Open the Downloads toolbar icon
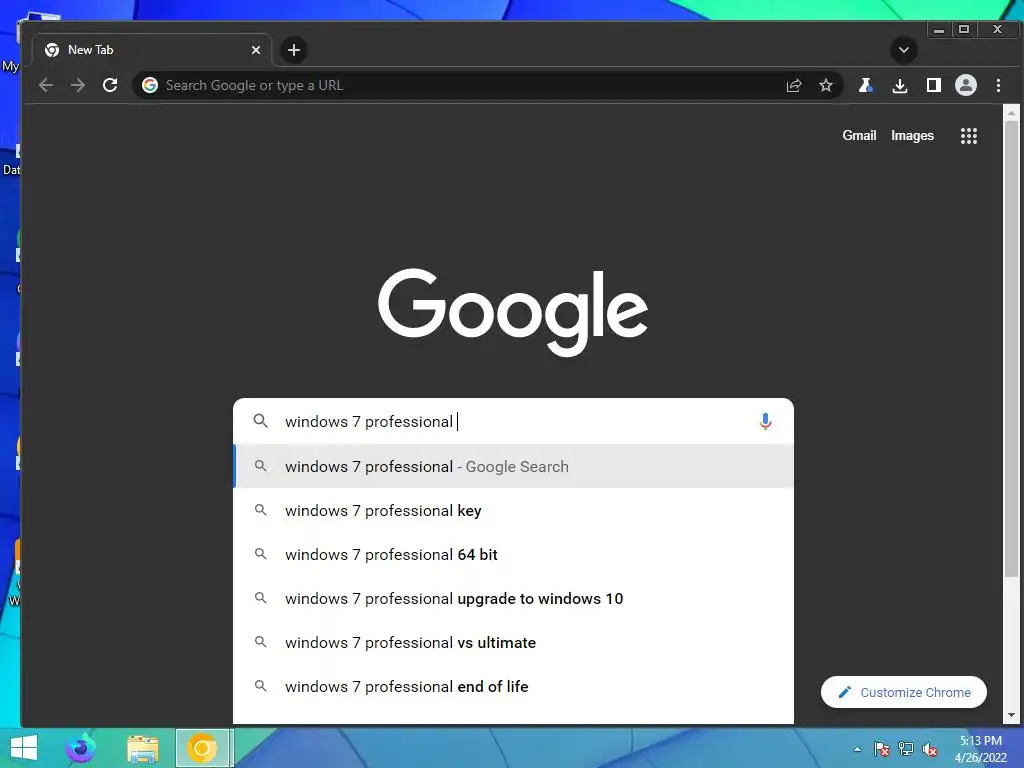Screen dimensions: 1024x768 click(900, 86)
